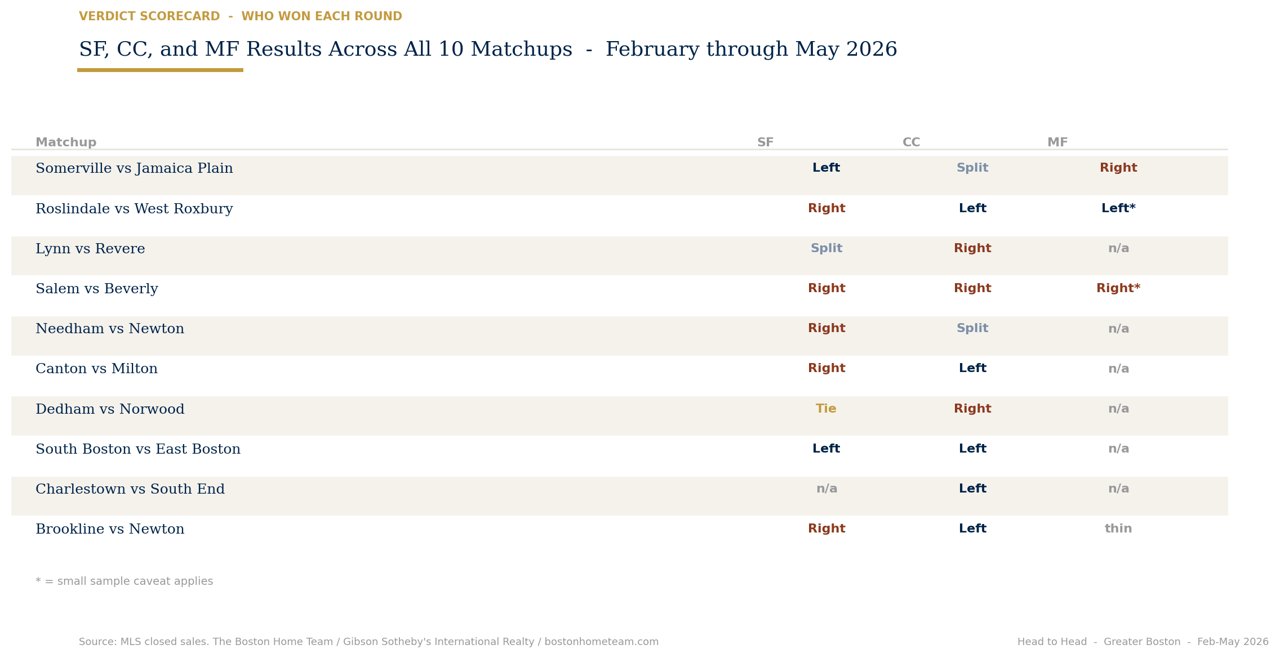The width and height of the screenshot is (1280, 658).
Task: Click the CC column header
Action: point(911,143)
